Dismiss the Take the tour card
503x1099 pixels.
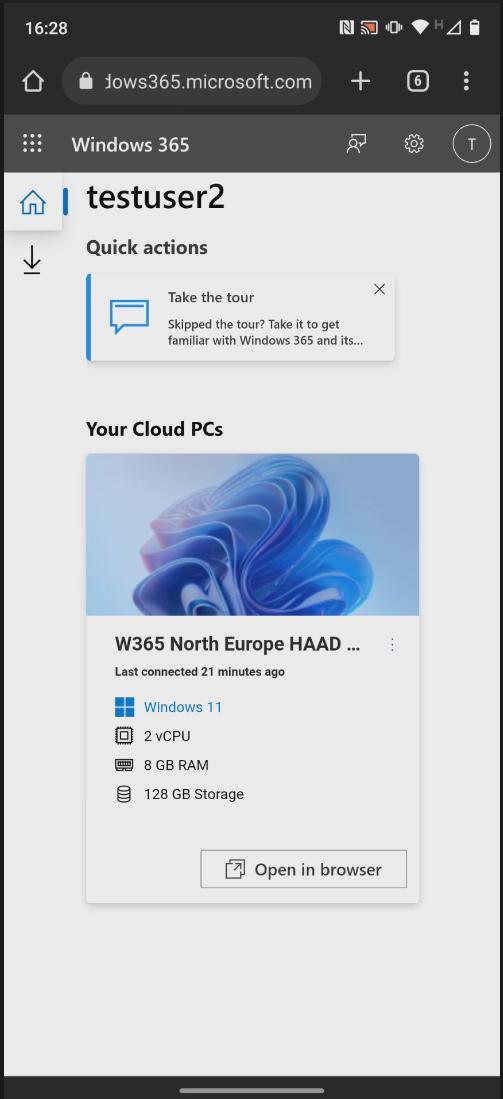379,289
